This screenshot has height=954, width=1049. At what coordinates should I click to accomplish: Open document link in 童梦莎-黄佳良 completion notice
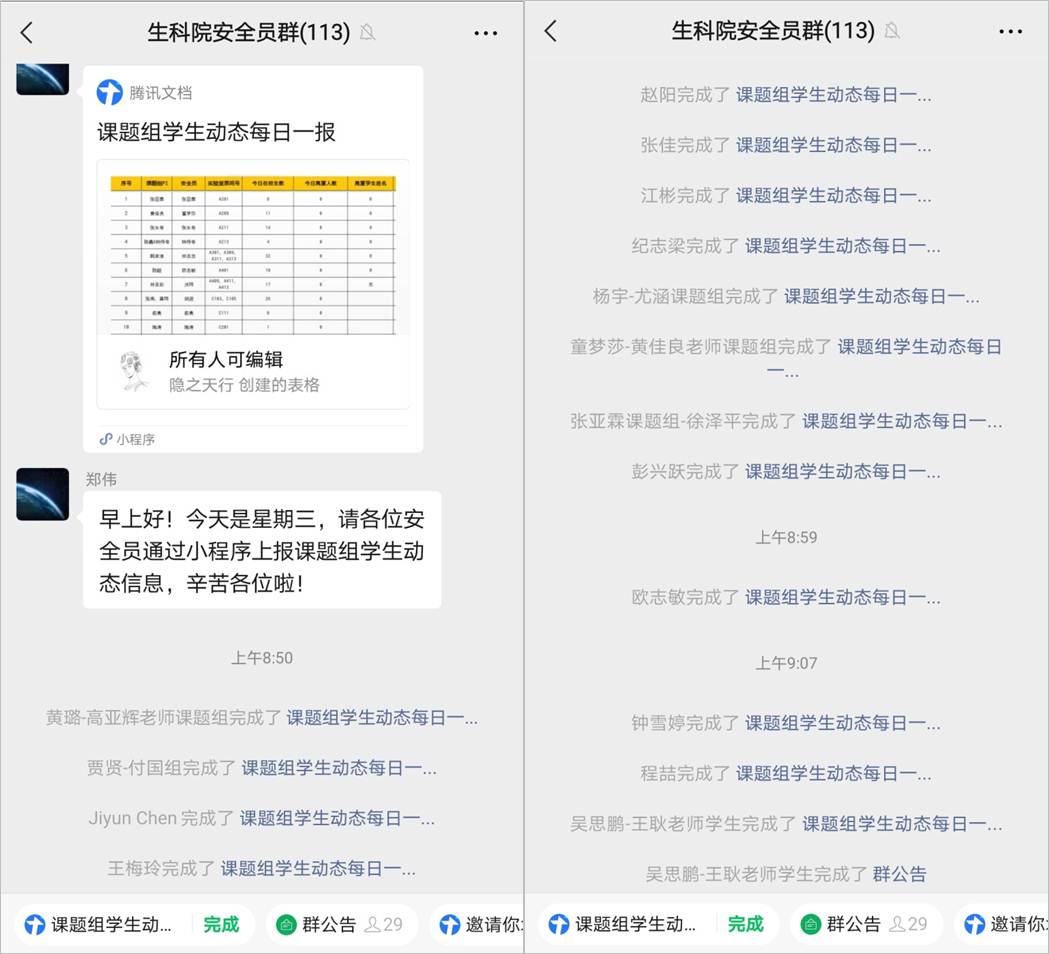point(918,347)
